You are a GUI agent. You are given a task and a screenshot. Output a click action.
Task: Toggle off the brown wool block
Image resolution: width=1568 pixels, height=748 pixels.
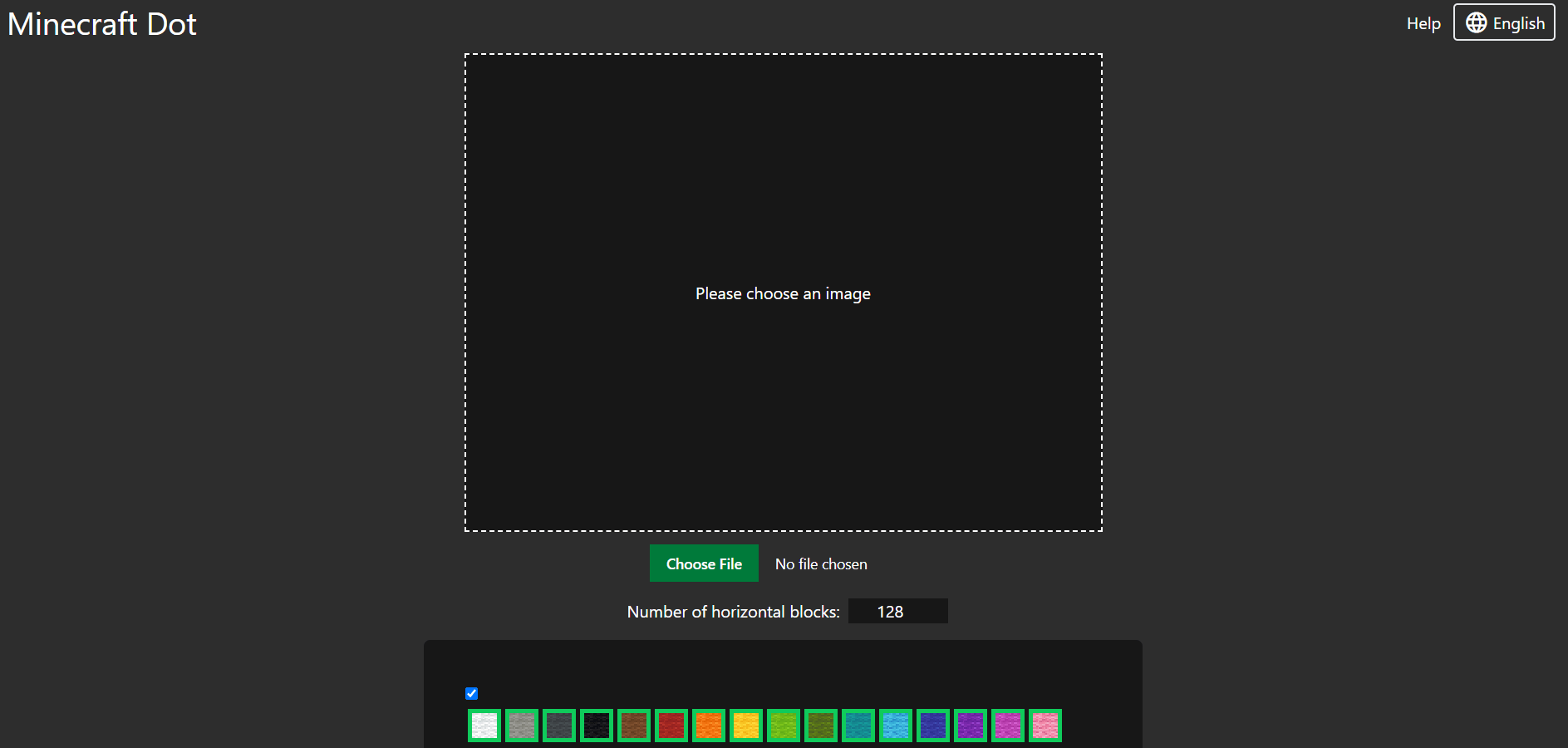click(634, 726)
